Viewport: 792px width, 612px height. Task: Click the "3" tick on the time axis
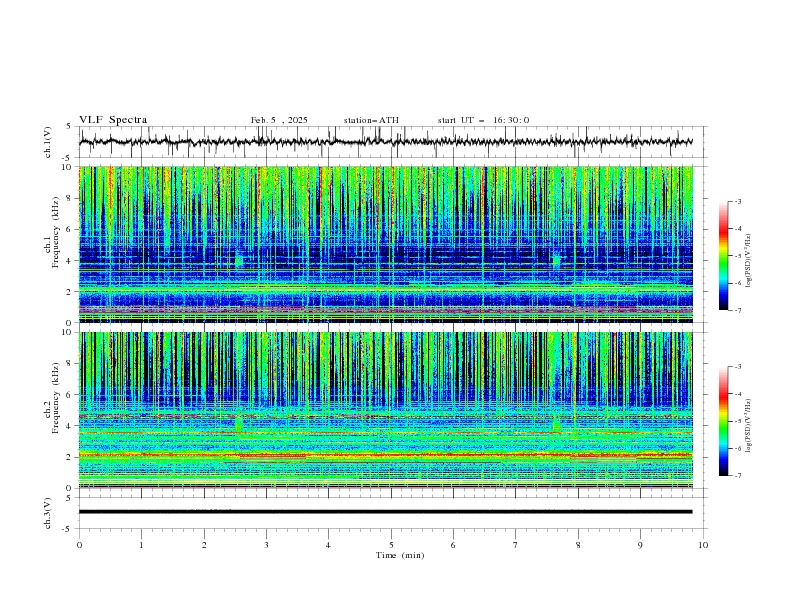266,545
